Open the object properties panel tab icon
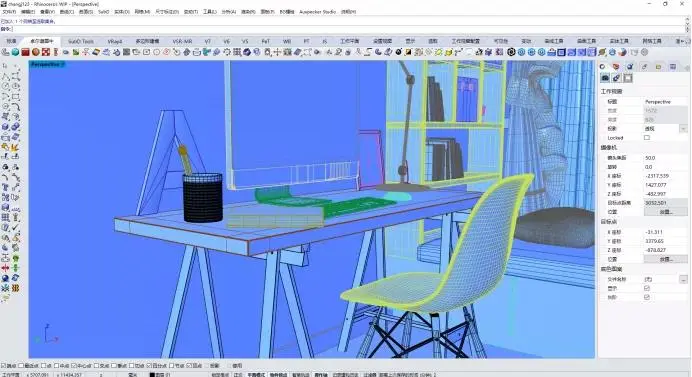The height and width of the screenshot is (377, 692). [x=603, y=67]
